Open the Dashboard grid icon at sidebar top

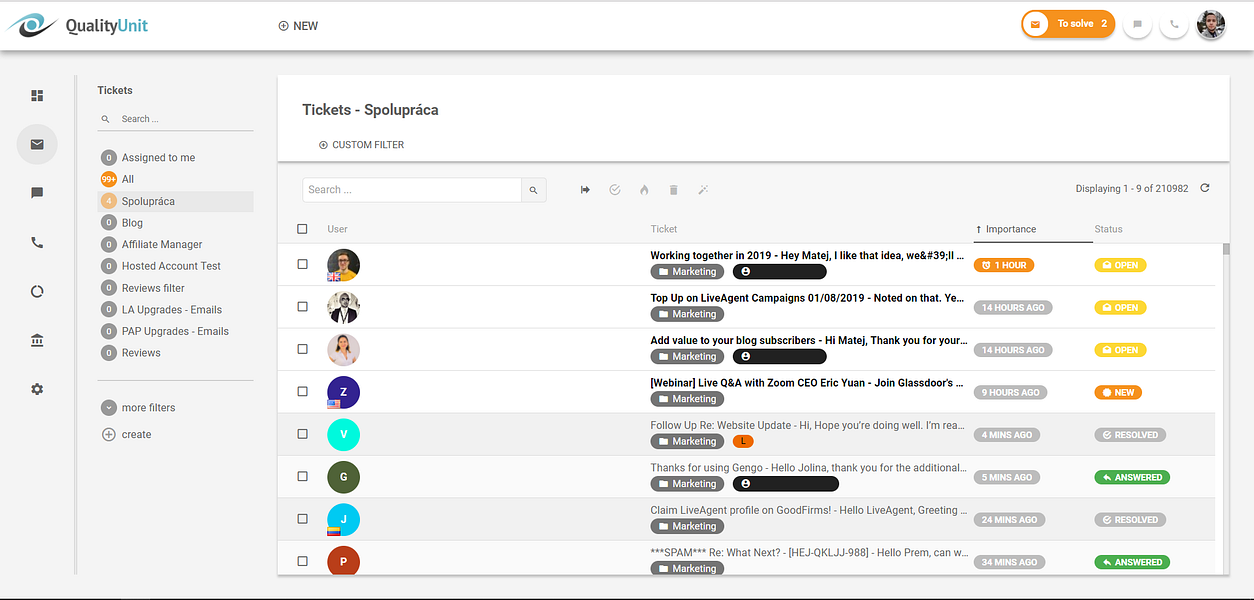click(x=37, y=95)
